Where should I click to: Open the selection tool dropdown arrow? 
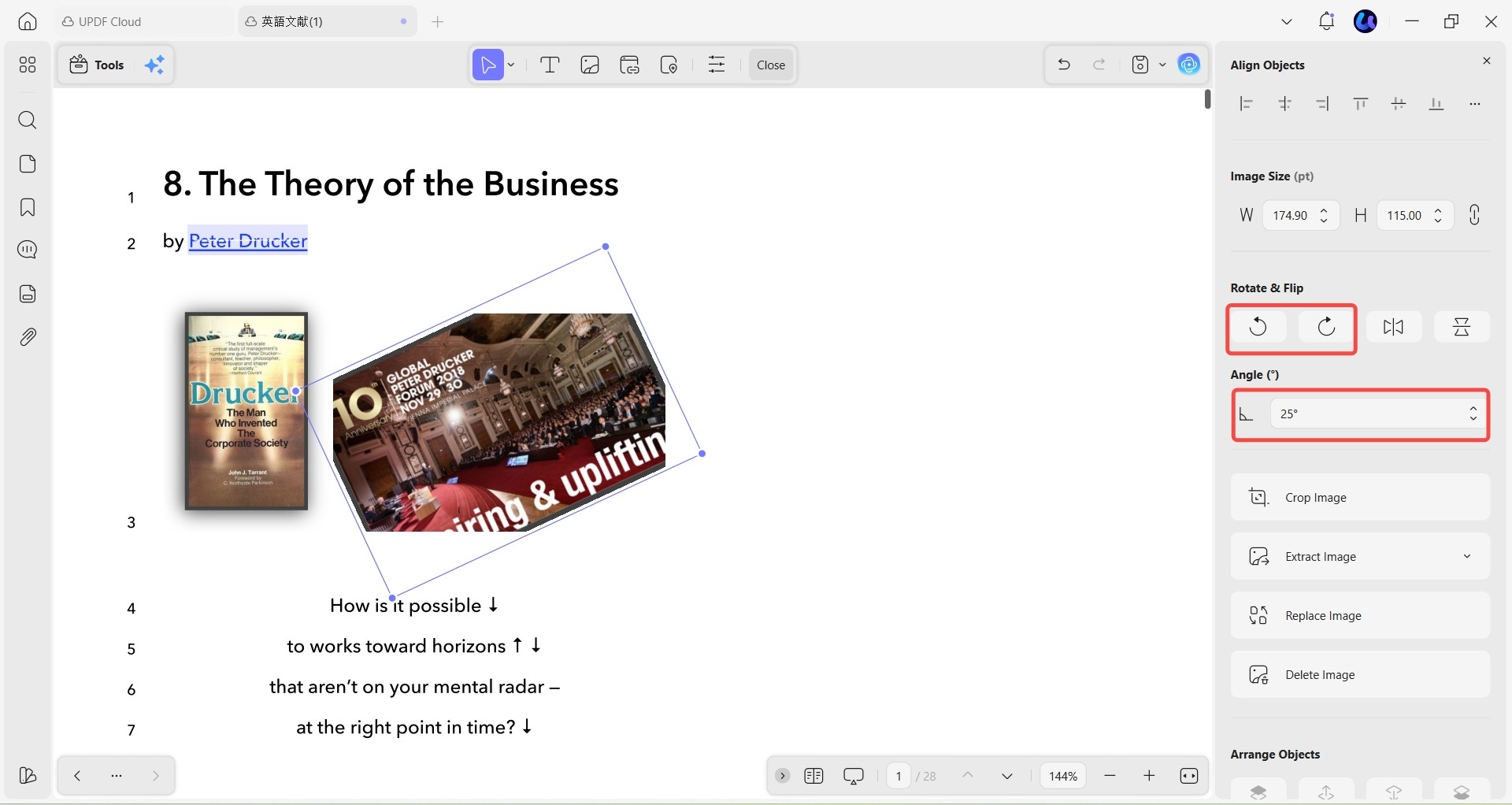pos(511,65)
